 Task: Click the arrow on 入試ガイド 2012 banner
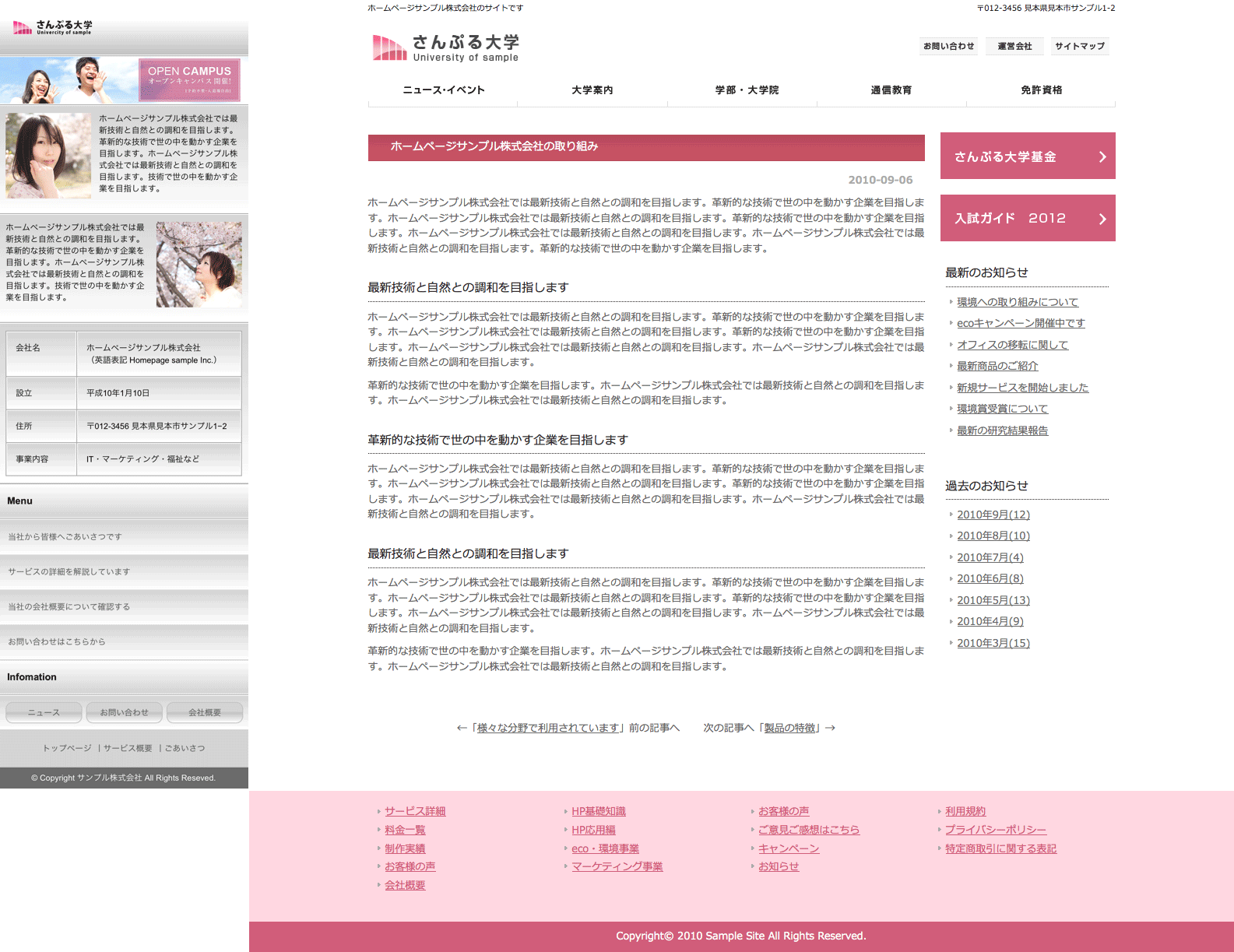pos(1102,219)
